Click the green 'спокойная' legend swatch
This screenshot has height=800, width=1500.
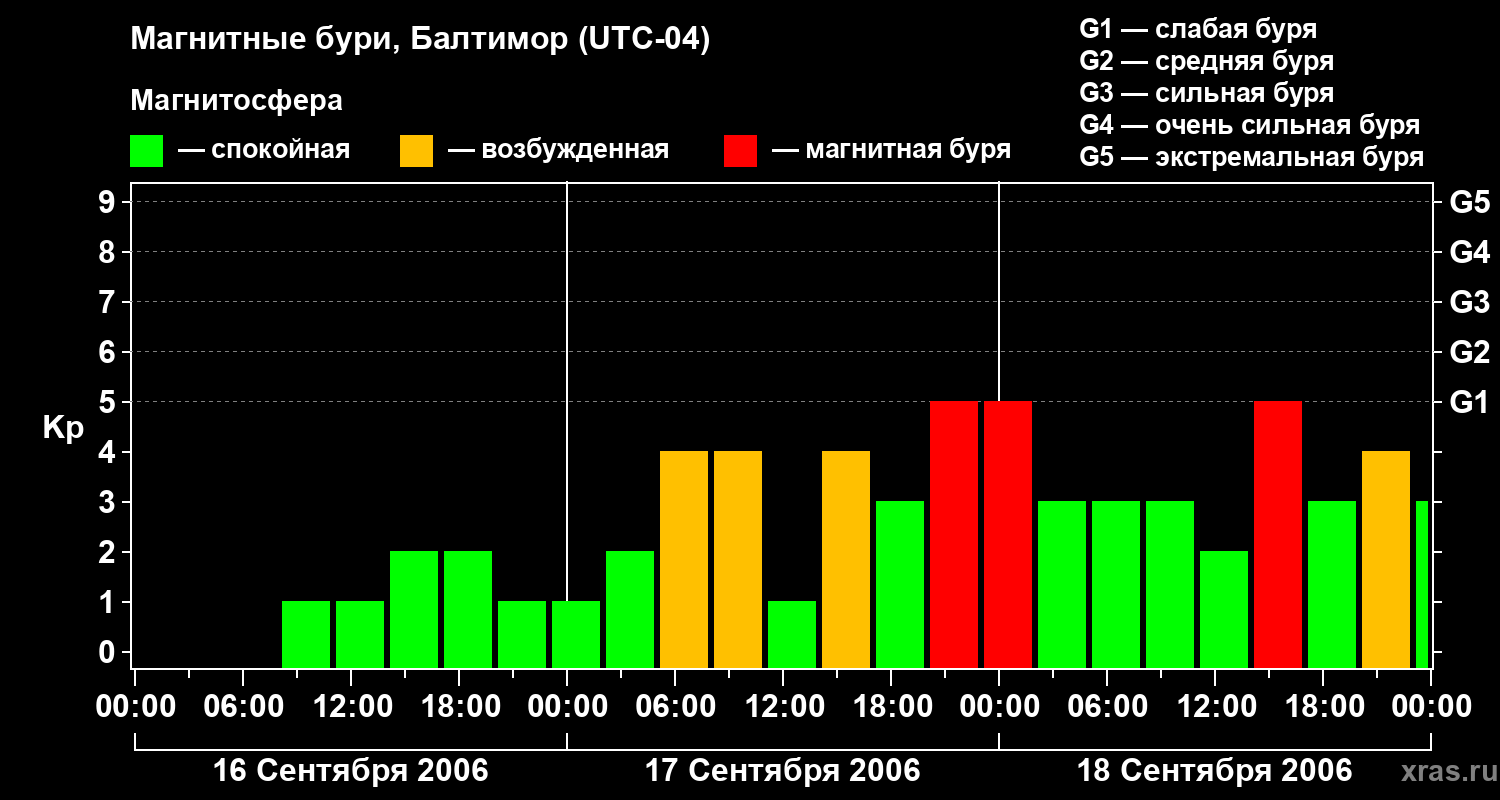146,151
